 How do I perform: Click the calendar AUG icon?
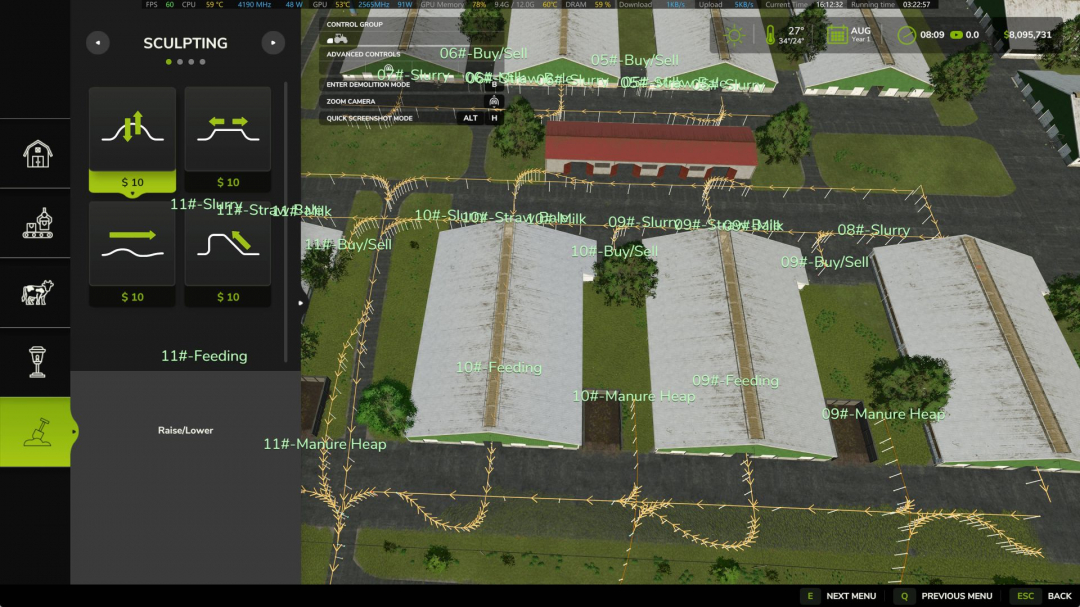837,35
